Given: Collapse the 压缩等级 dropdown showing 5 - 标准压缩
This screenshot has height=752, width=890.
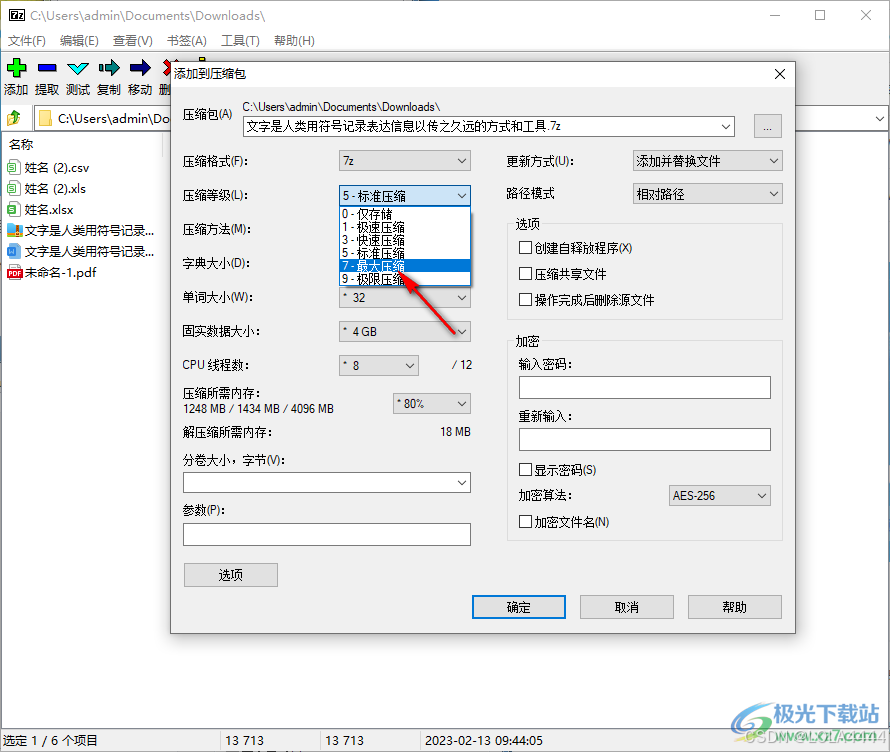Looking at the screenshot, I should (405, 196).
